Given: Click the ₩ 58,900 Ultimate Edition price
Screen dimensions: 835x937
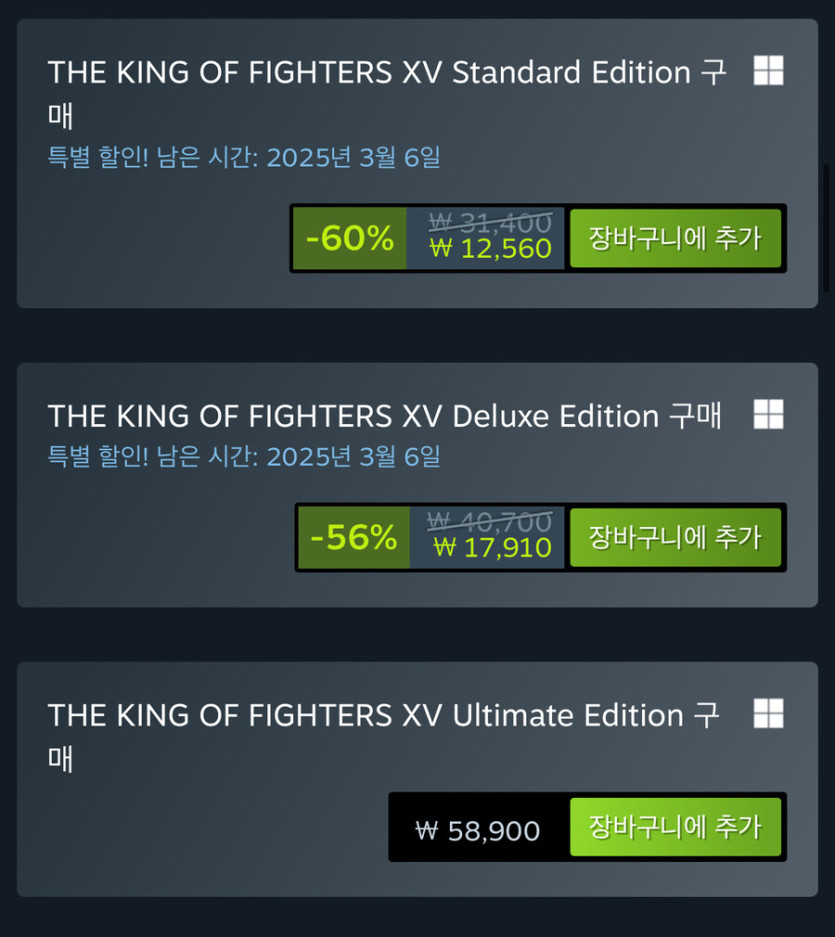Looking at the screenshot, I should 478,830.
